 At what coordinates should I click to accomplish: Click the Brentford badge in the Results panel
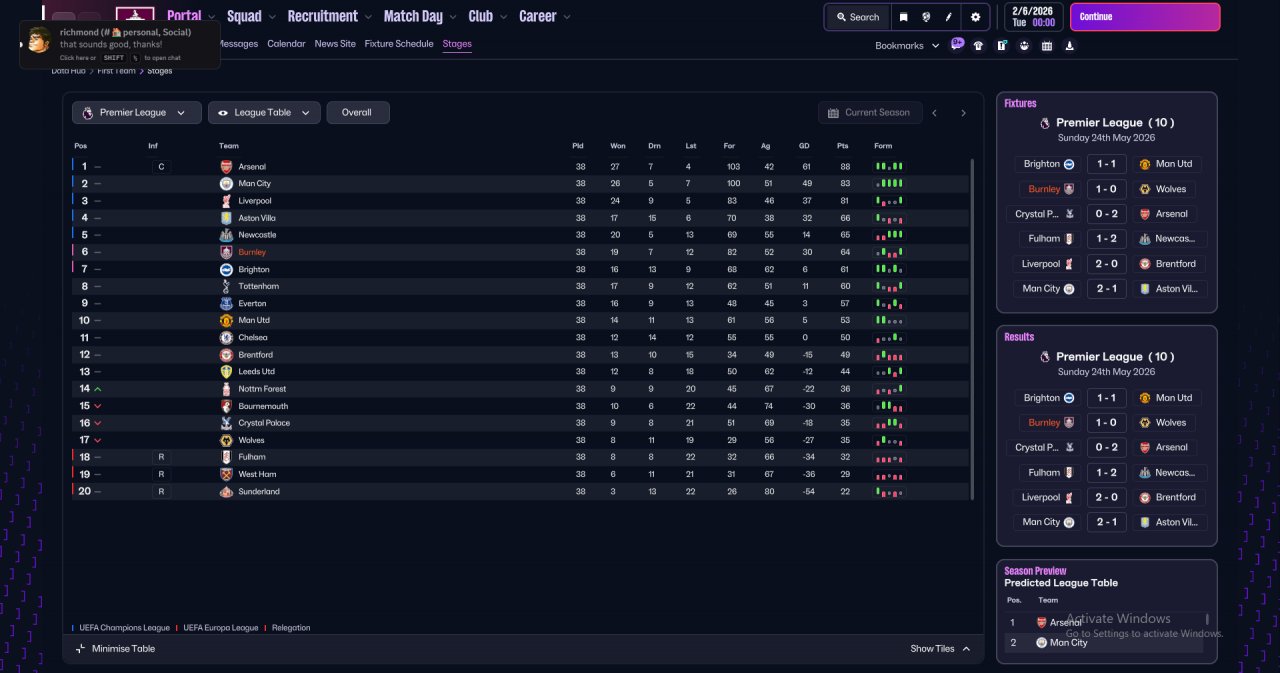1145,497
